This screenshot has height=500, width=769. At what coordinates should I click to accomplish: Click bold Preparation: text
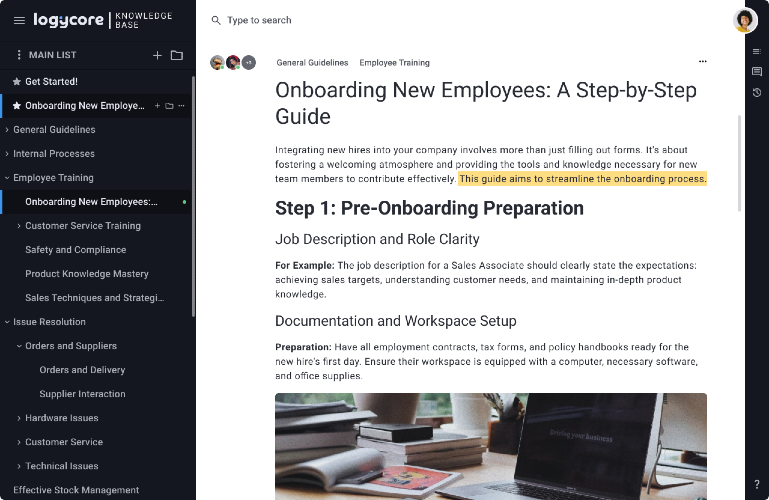[x=303, y=347]
